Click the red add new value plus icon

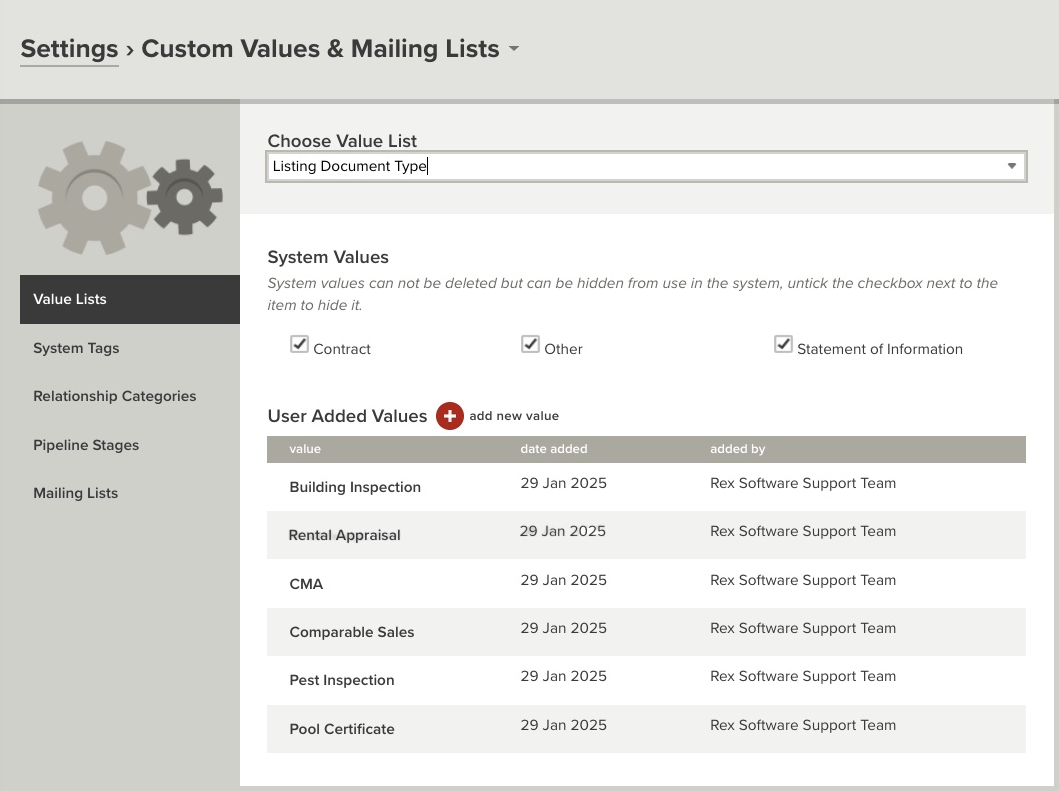[450, 416]
